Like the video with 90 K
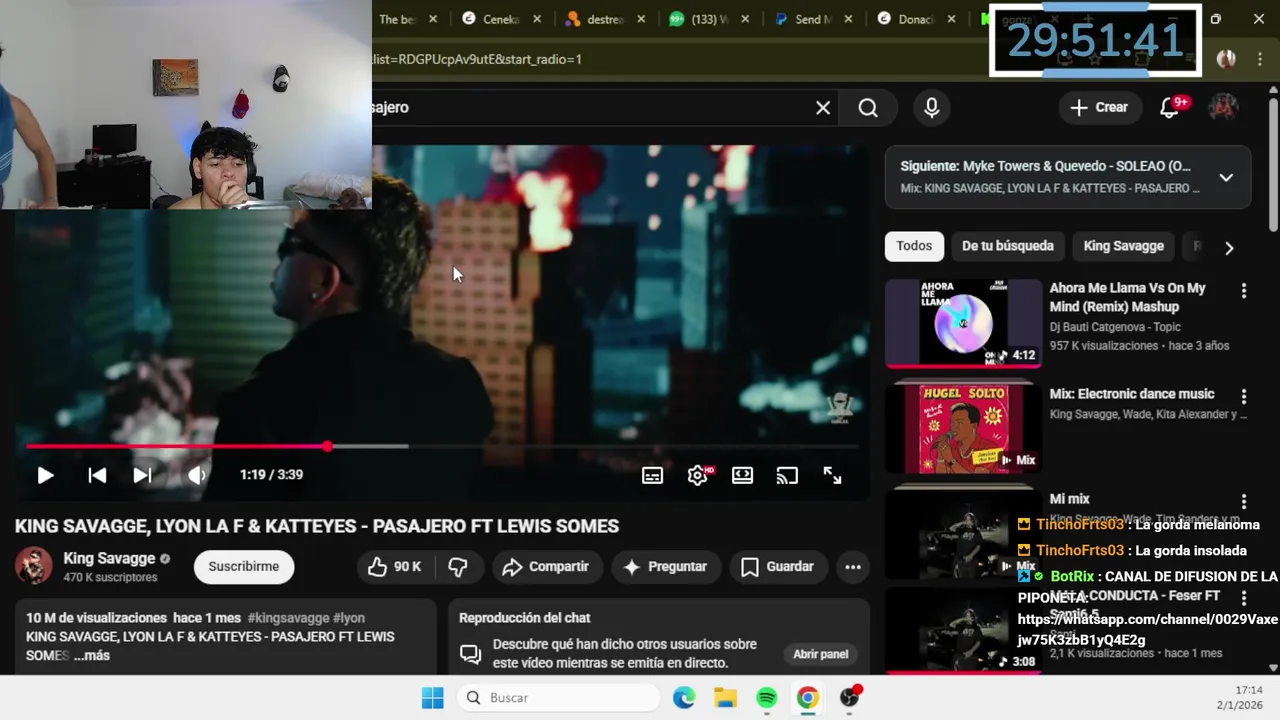The width and height of the screenshot is (1280, 720). point(394,567)
